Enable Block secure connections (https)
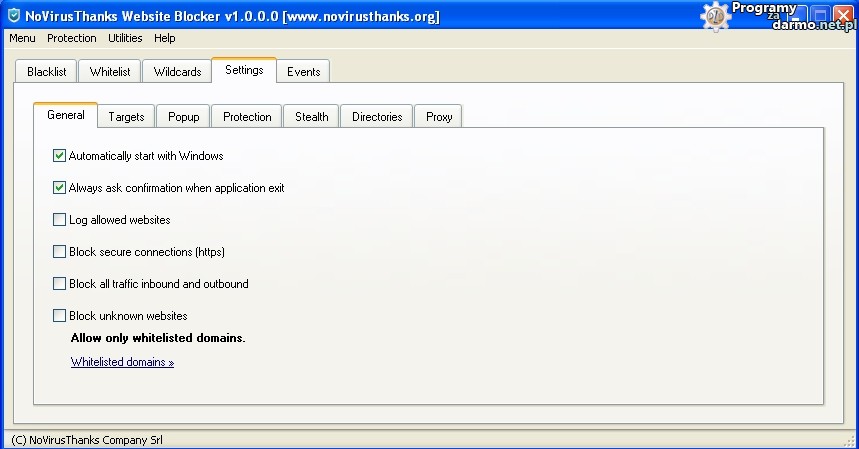Image resolution: width=859 pixels, height=449 pixels. tap(60, 252)
